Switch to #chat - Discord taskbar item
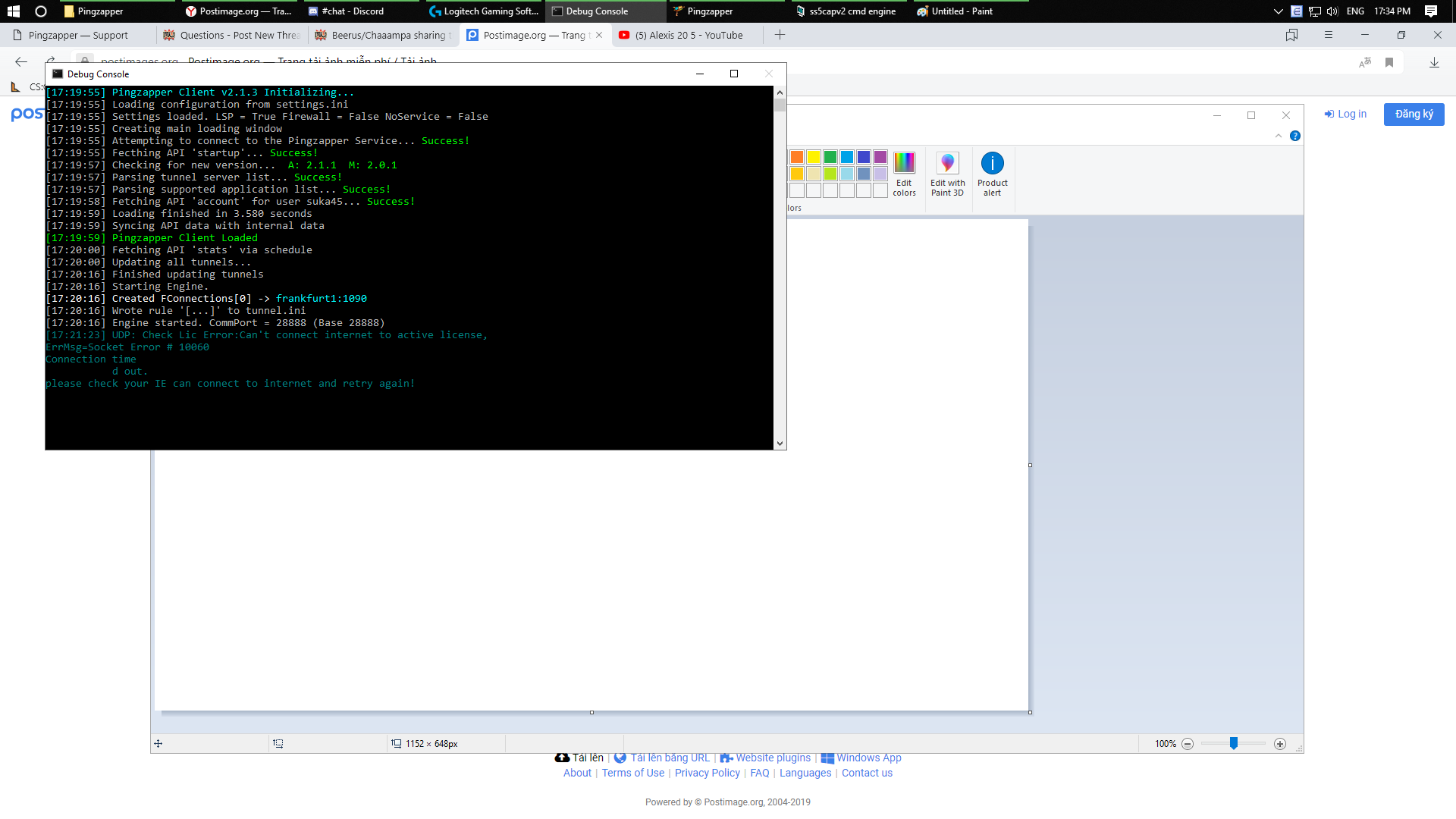This screenshot has width=1456, height=819. [x=360, y=11]
